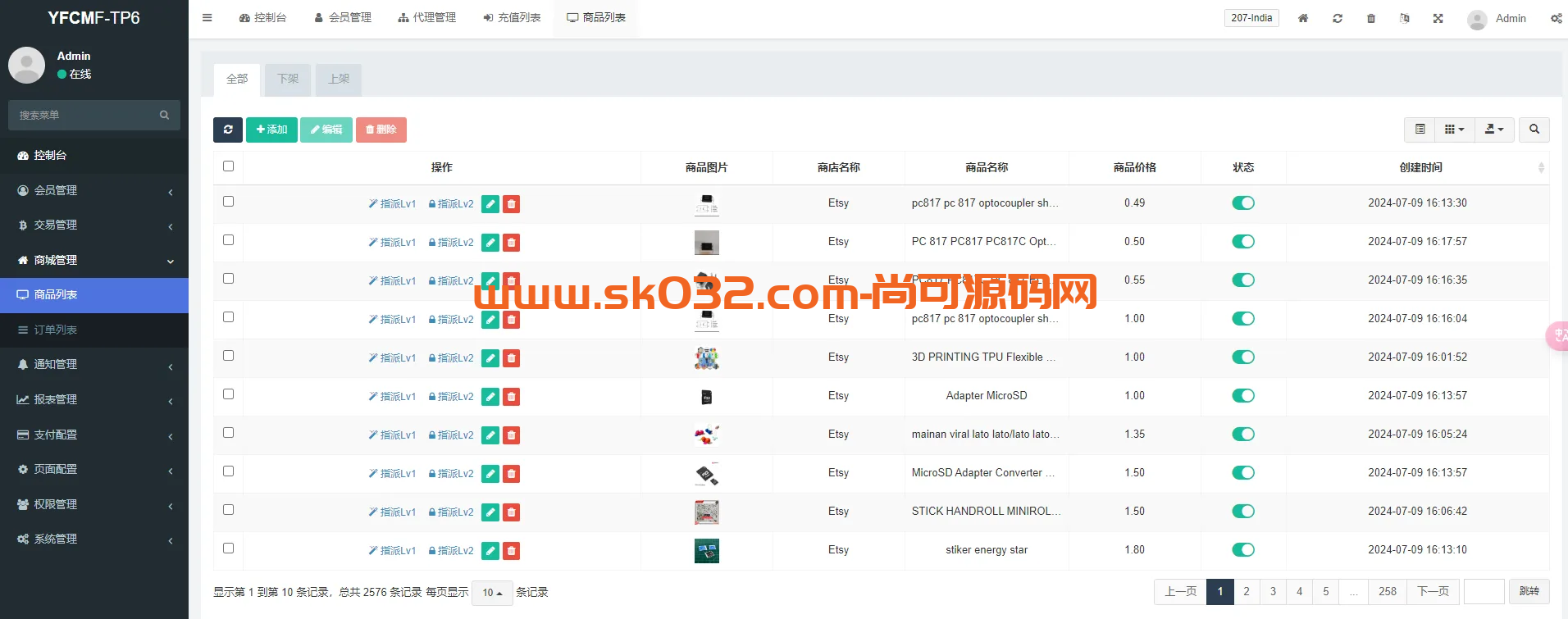Expand 报表管理 in the sidebar

94,399
